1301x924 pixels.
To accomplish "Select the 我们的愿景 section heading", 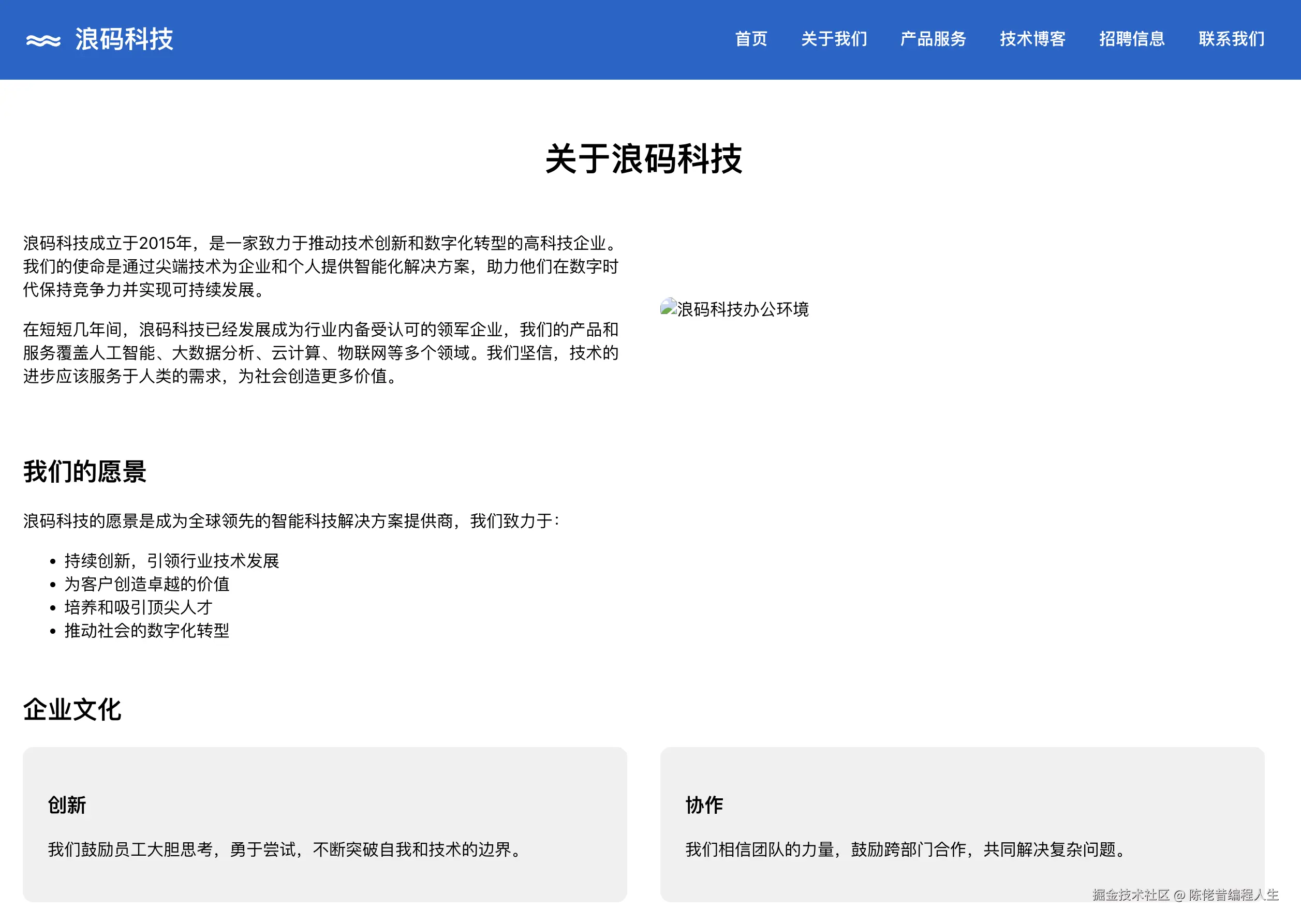I will coord(84,471).
